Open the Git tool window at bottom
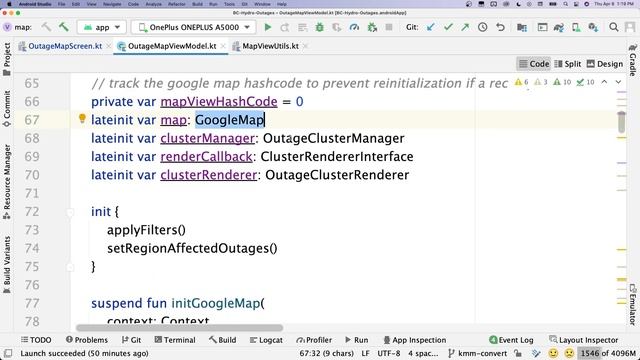 point(131,340)
